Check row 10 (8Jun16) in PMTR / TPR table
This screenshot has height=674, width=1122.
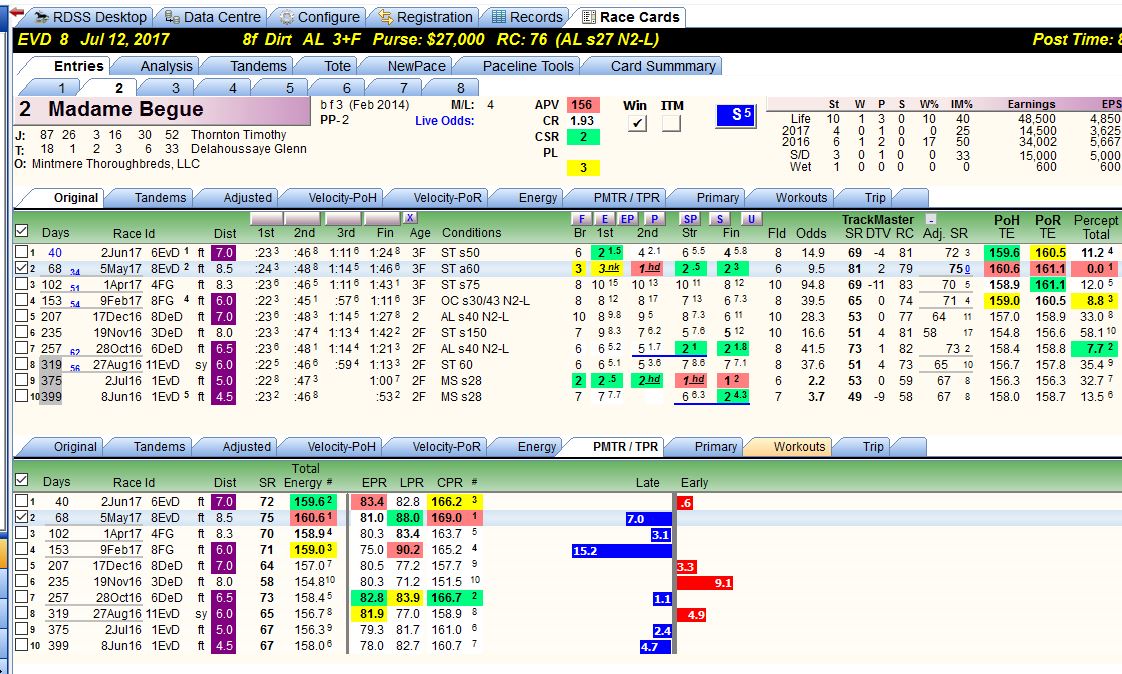point(21,645)
